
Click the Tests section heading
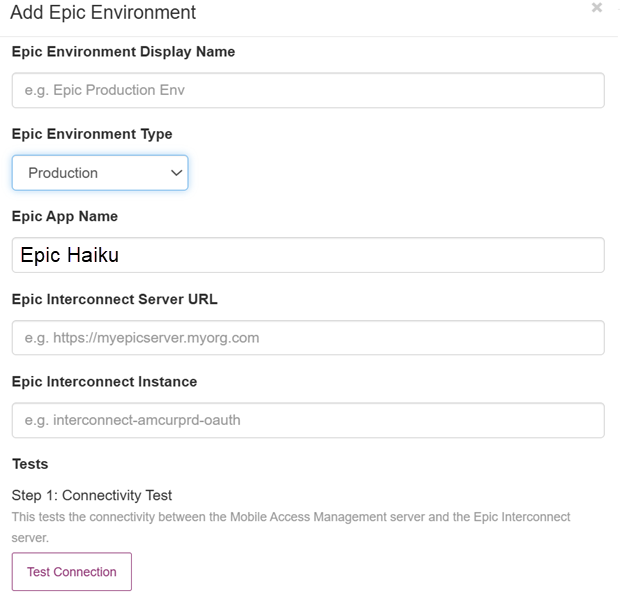[30, 464]
